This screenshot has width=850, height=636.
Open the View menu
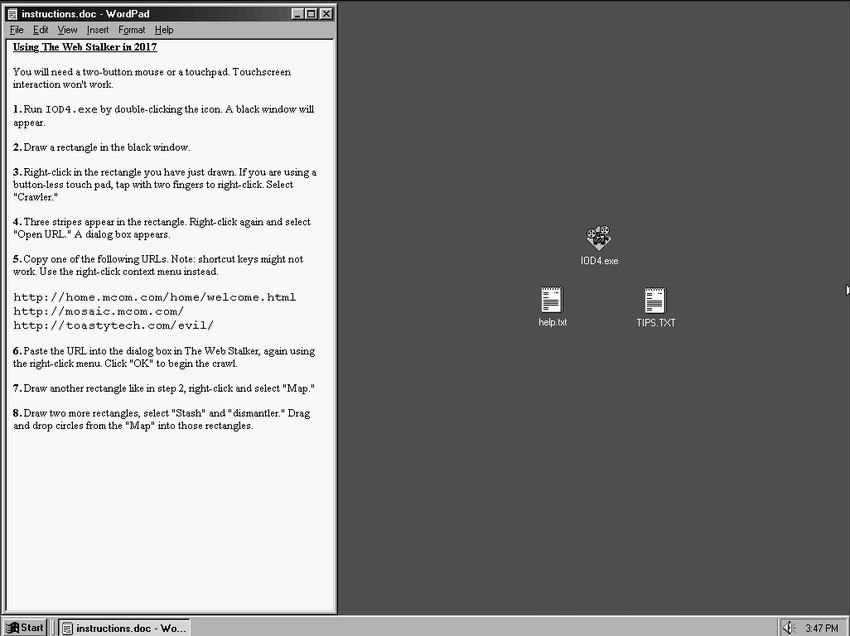pos(67,30)
